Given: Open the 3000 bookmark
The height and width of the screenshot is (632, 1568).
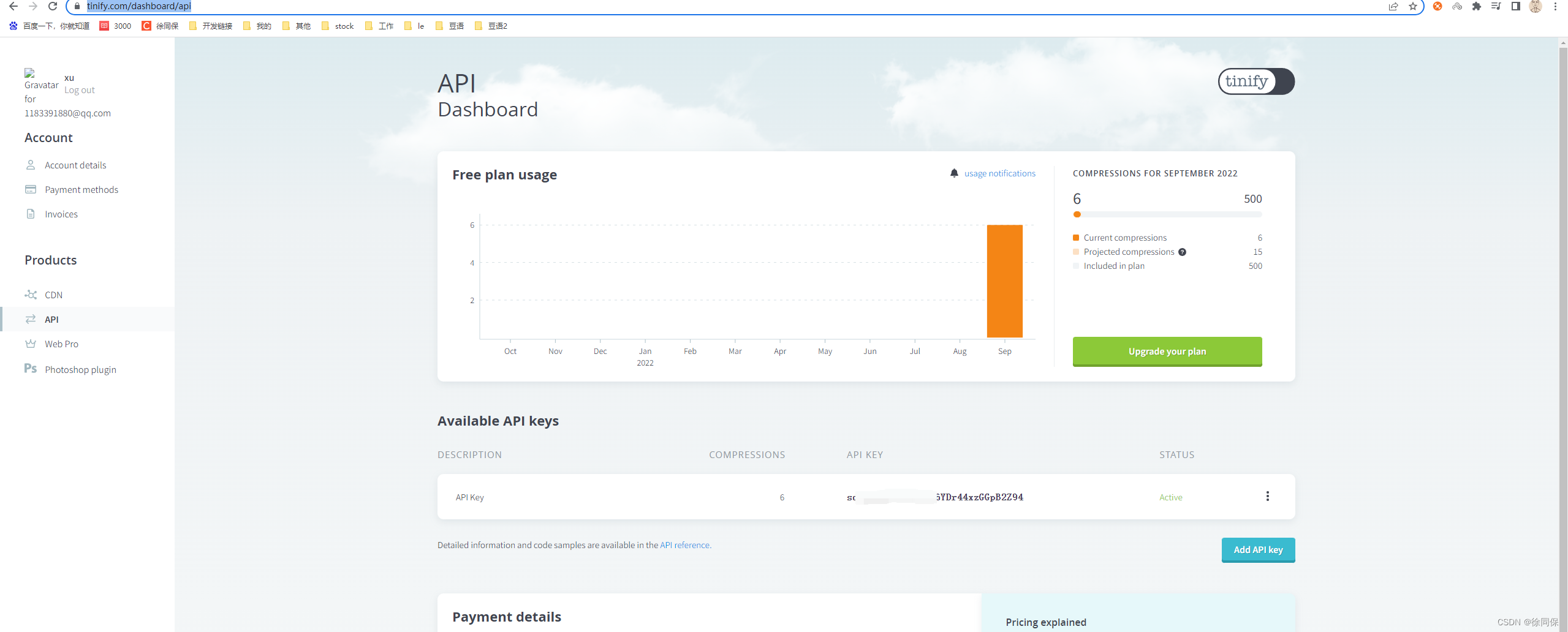Looking at the screenshot, I should coord(116,26).
